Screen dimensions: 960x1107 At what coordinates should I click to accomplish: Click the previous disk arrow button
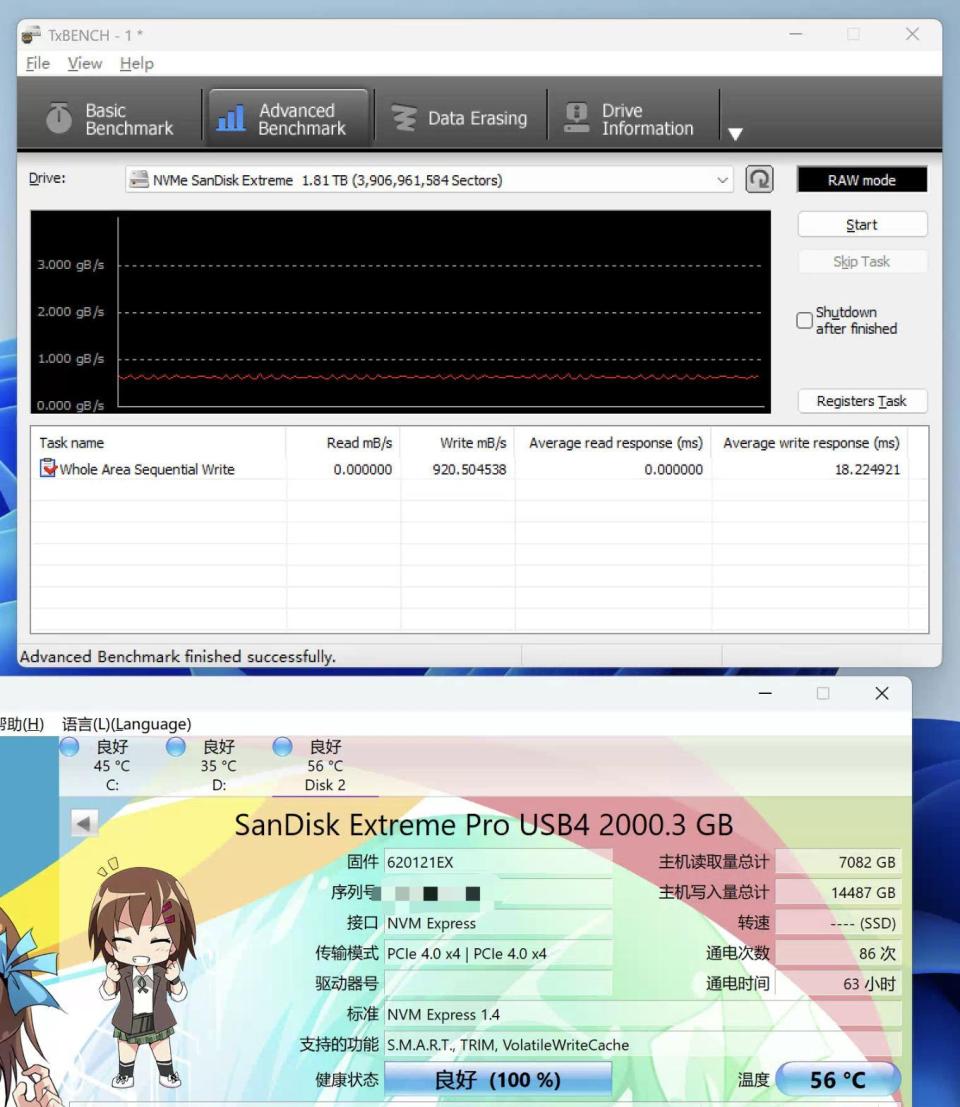click(84, 822)
